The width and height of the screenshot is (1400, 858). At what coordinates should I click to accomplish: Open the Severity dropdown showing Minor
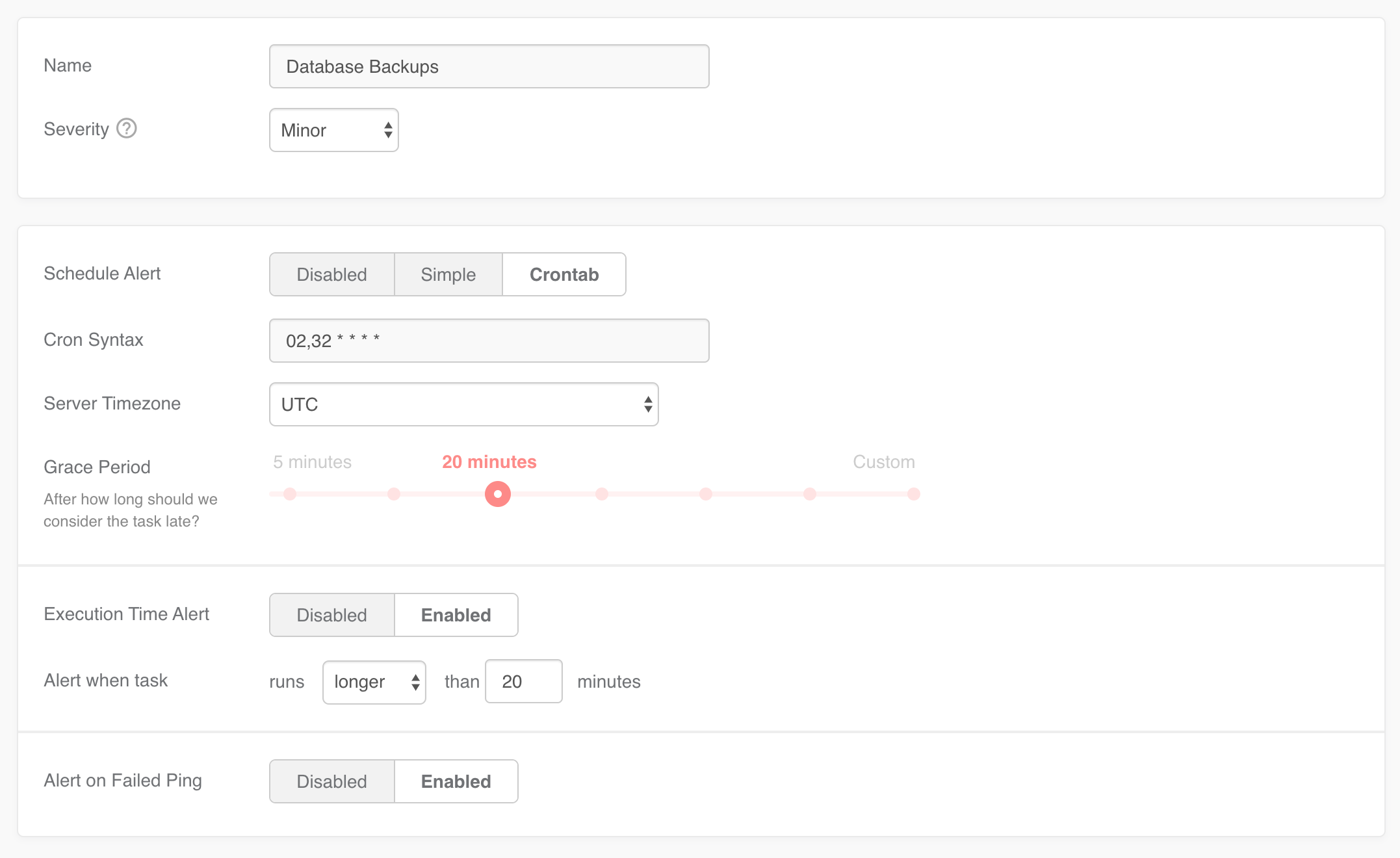[x=333, y=130]
